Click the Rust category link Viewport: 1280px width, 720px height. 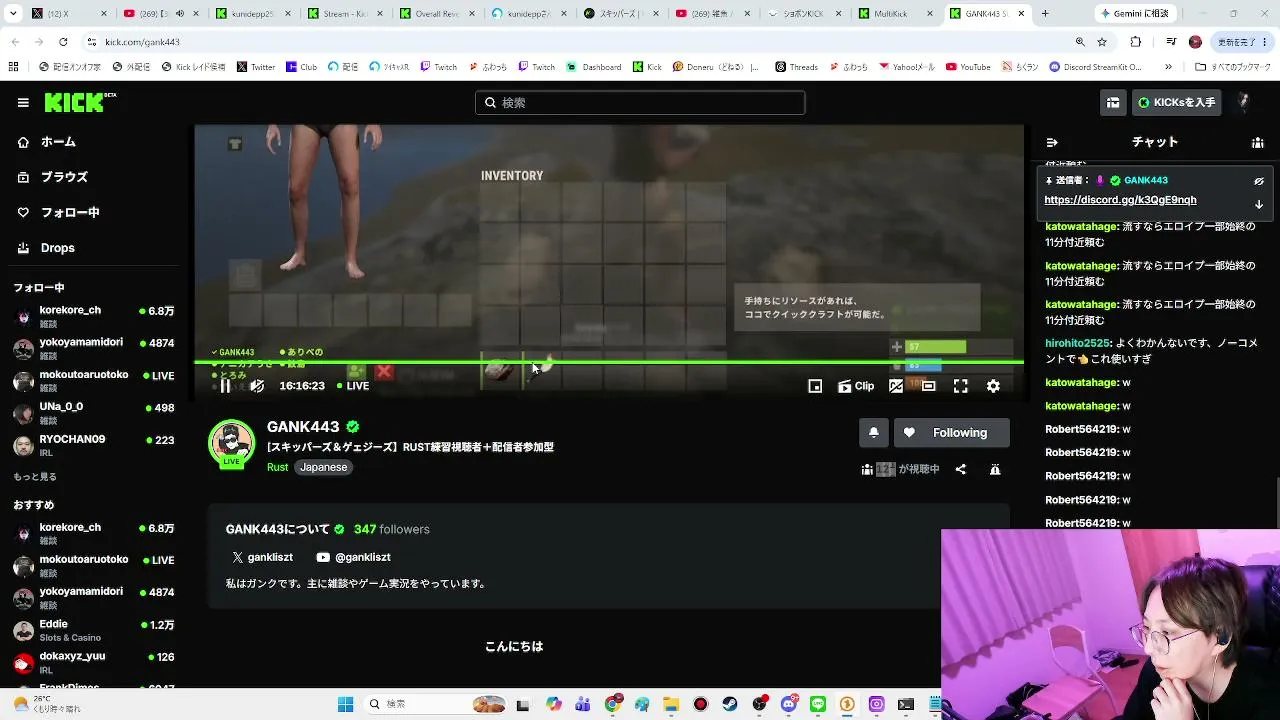tap(277, 467)
